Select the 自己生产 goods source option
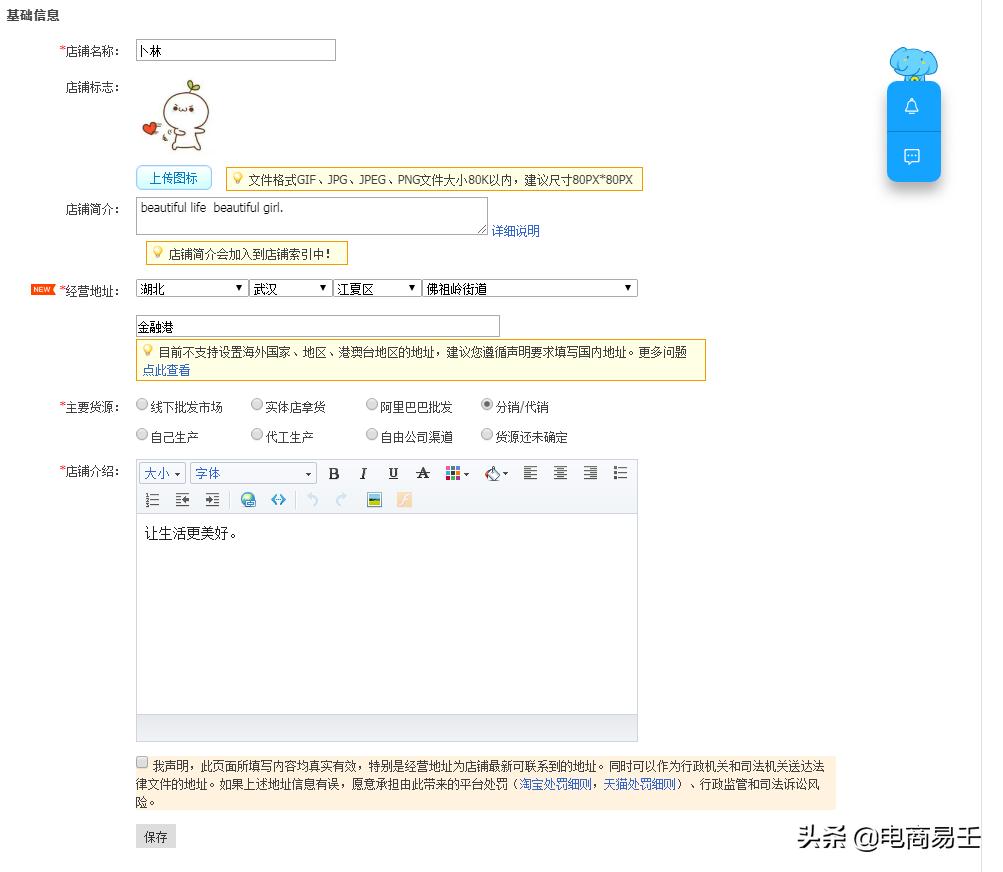Image resolution: width=1003 pixels, height=872 pixels. (x=141, y=435)
